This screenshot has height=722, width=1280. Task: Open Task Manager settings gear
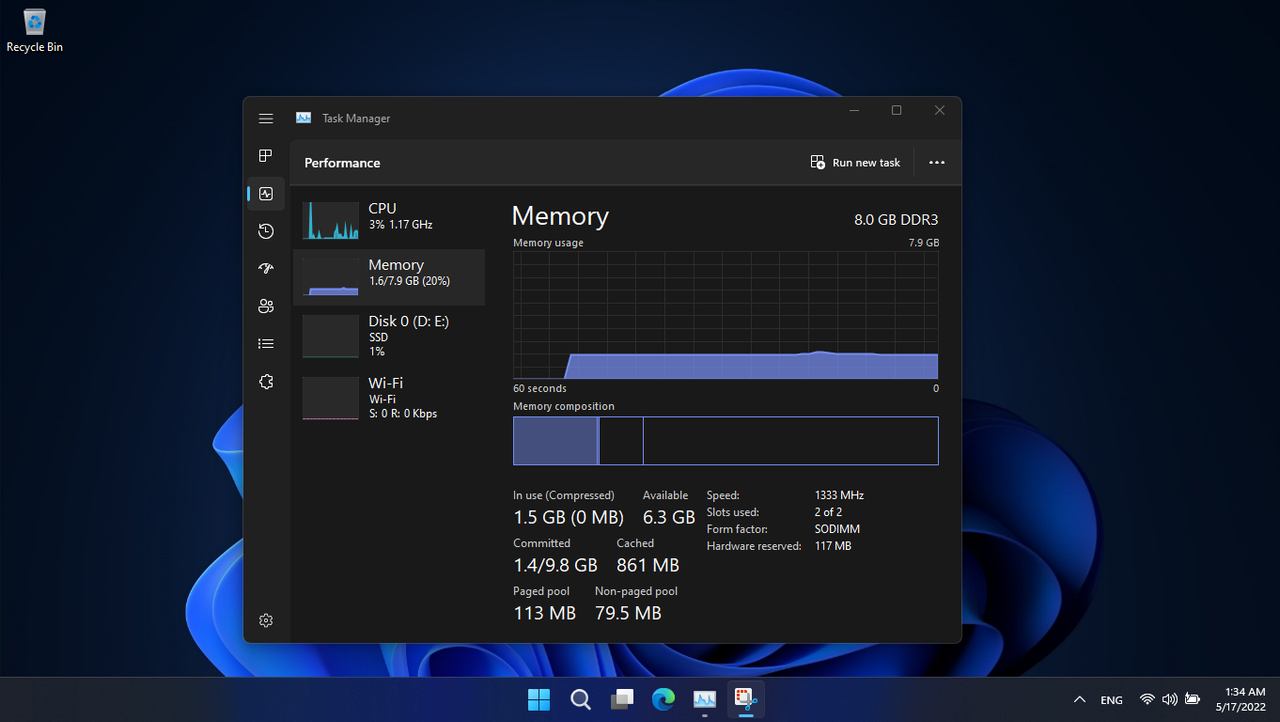coord(266,620)
